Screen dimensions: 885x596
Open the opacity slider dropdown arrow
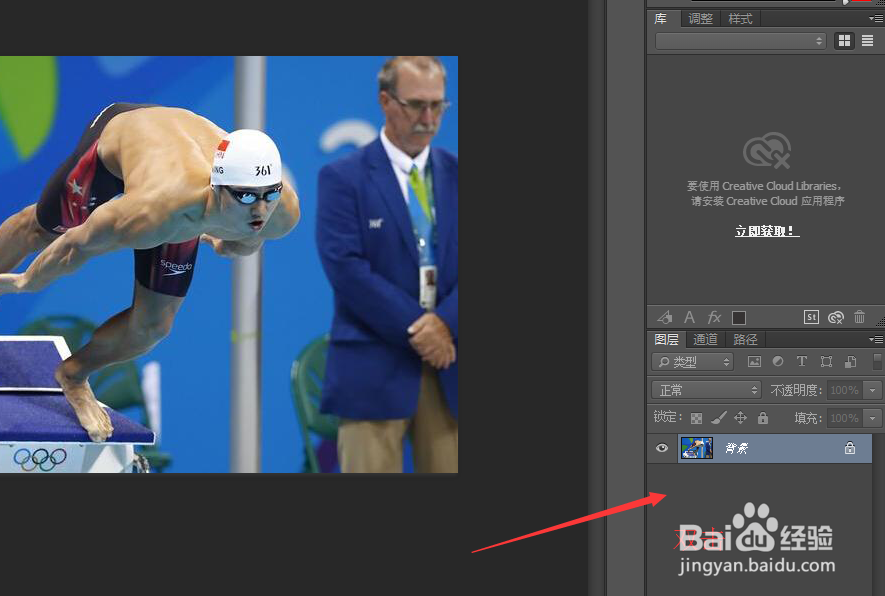(x=873, y=390)
